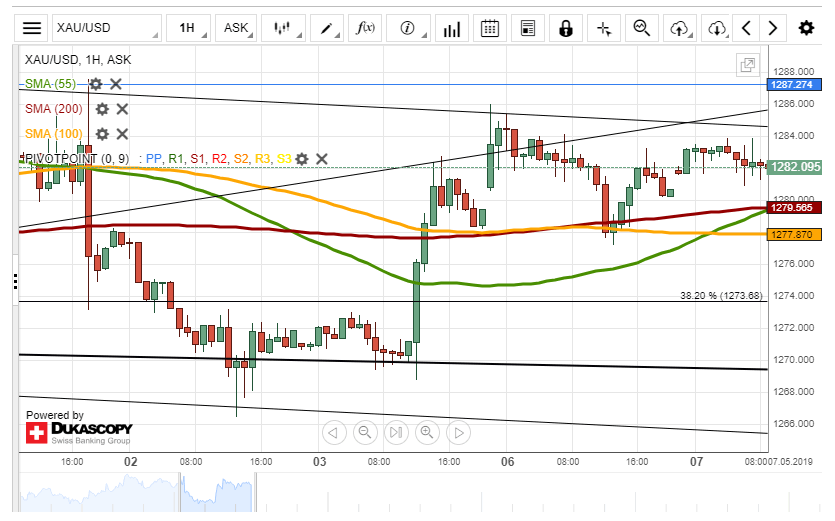This screenshot has width=835, height=521.
Task: Click the SMA (55) indicator label
Action: pyautogui.click(x=50, y=84)
